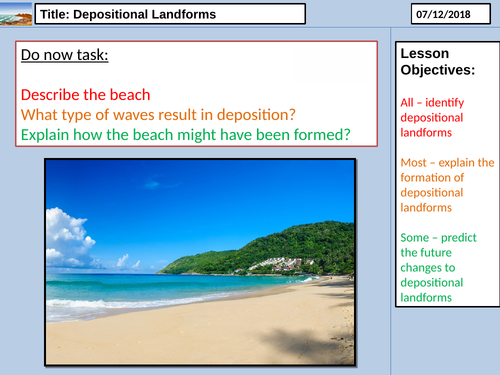500x375 pixels.
Task: Click the 'Do now task:' heading
Action: coord(65,55)
